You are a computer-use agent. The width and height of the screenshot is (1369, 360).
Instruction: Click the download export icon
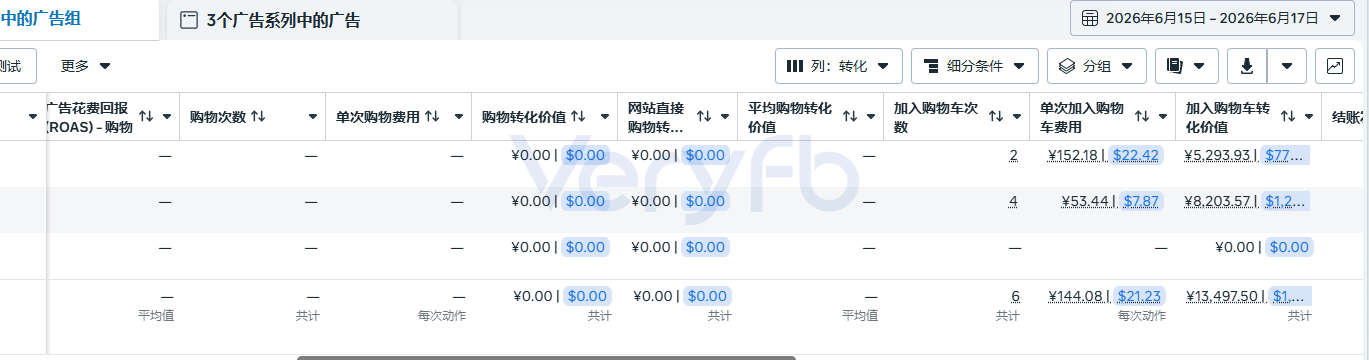pyautogui.click(x=1247, y=66)
